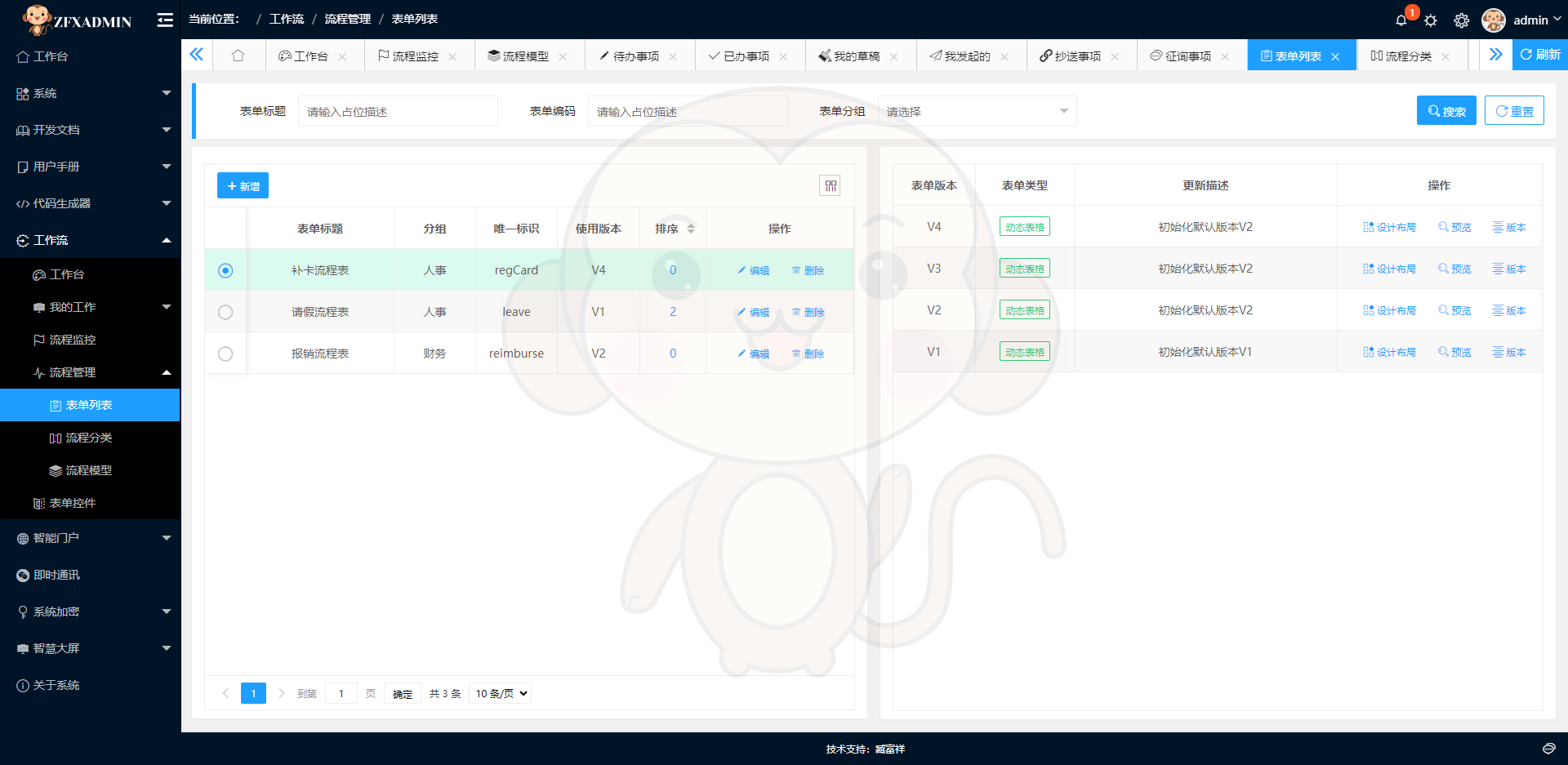Viewport: 1568px width, 765px height.
Task: Click the 重置 reset button
Action: pos(1514,111)
